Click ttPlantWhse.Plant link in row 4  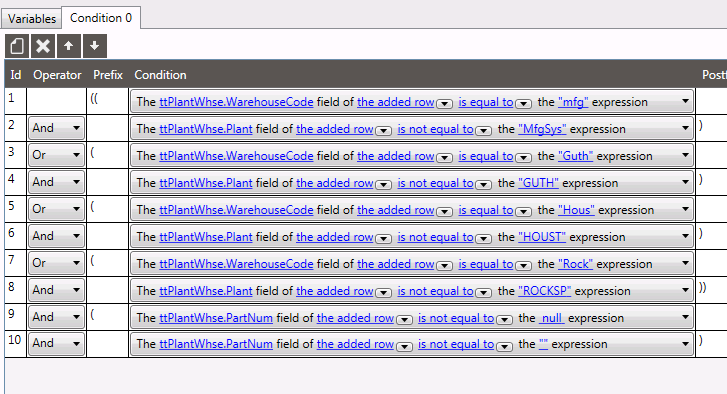pos(206,183)
